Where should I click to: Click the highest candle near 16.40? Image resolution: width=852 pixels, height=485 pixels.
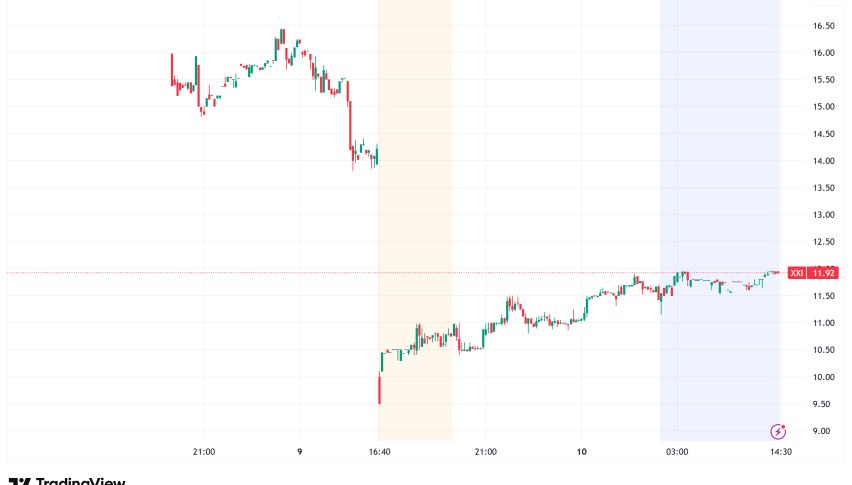(x=282, y=38)
